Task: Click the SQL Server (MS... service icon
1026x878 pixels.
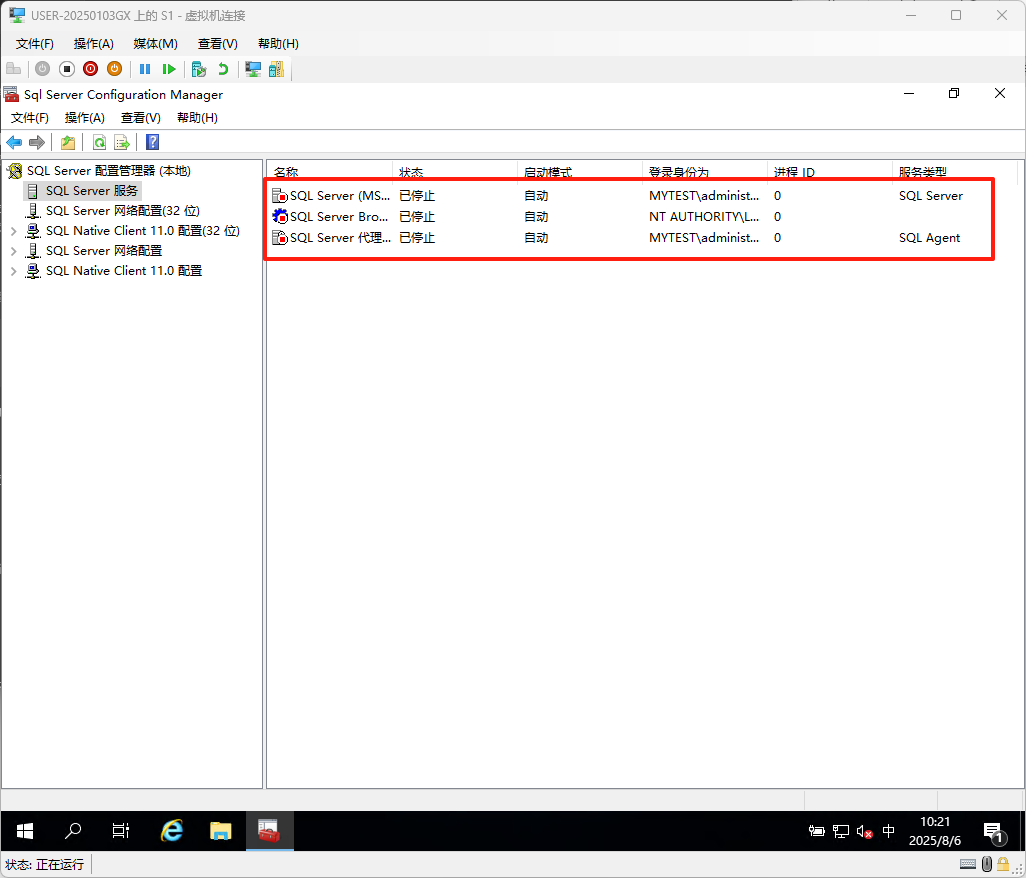Action: [280, 196]
